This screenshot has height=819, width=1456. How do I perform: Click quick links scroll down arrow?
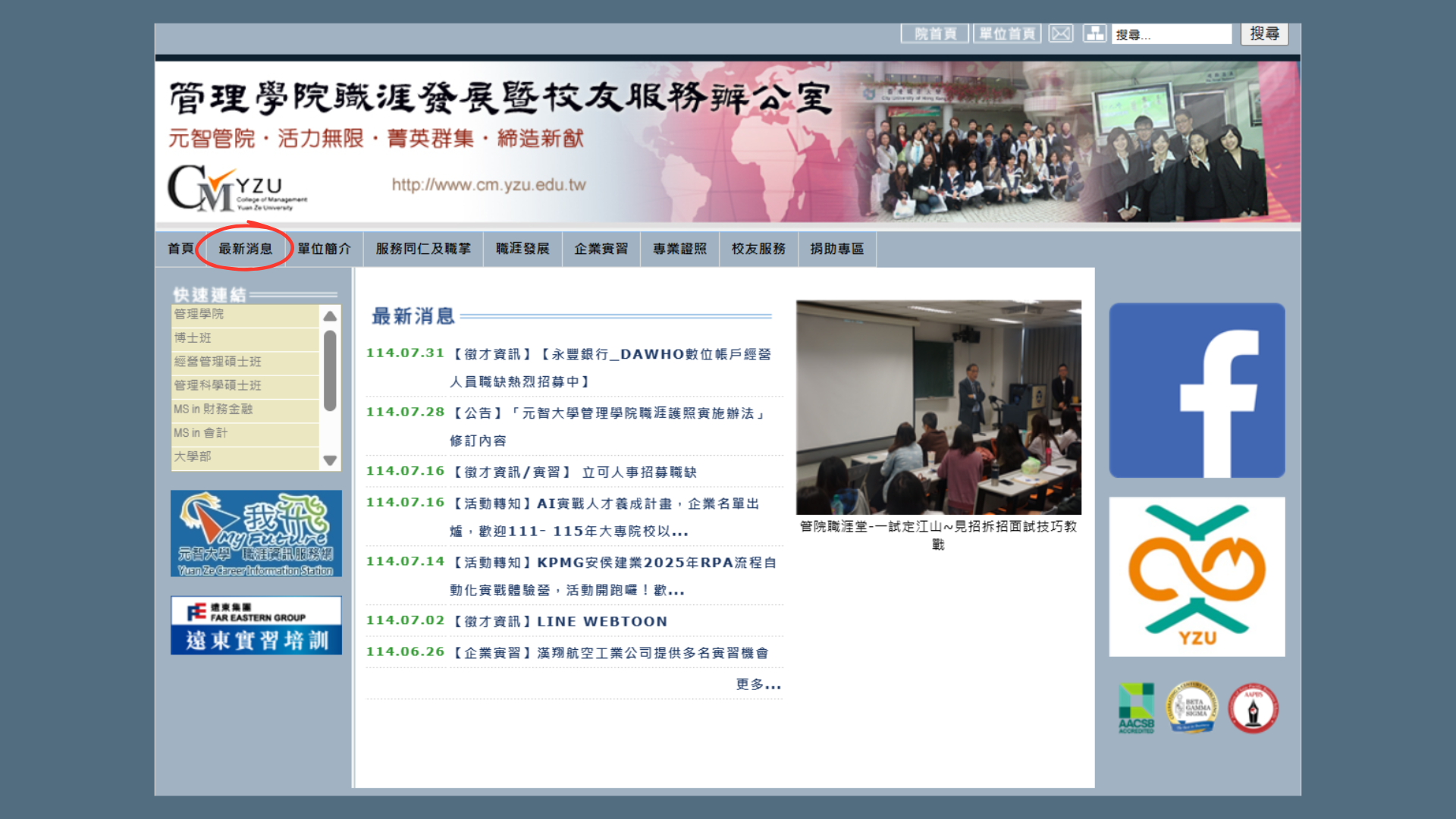pyautogui.click(x=330, y=460)
